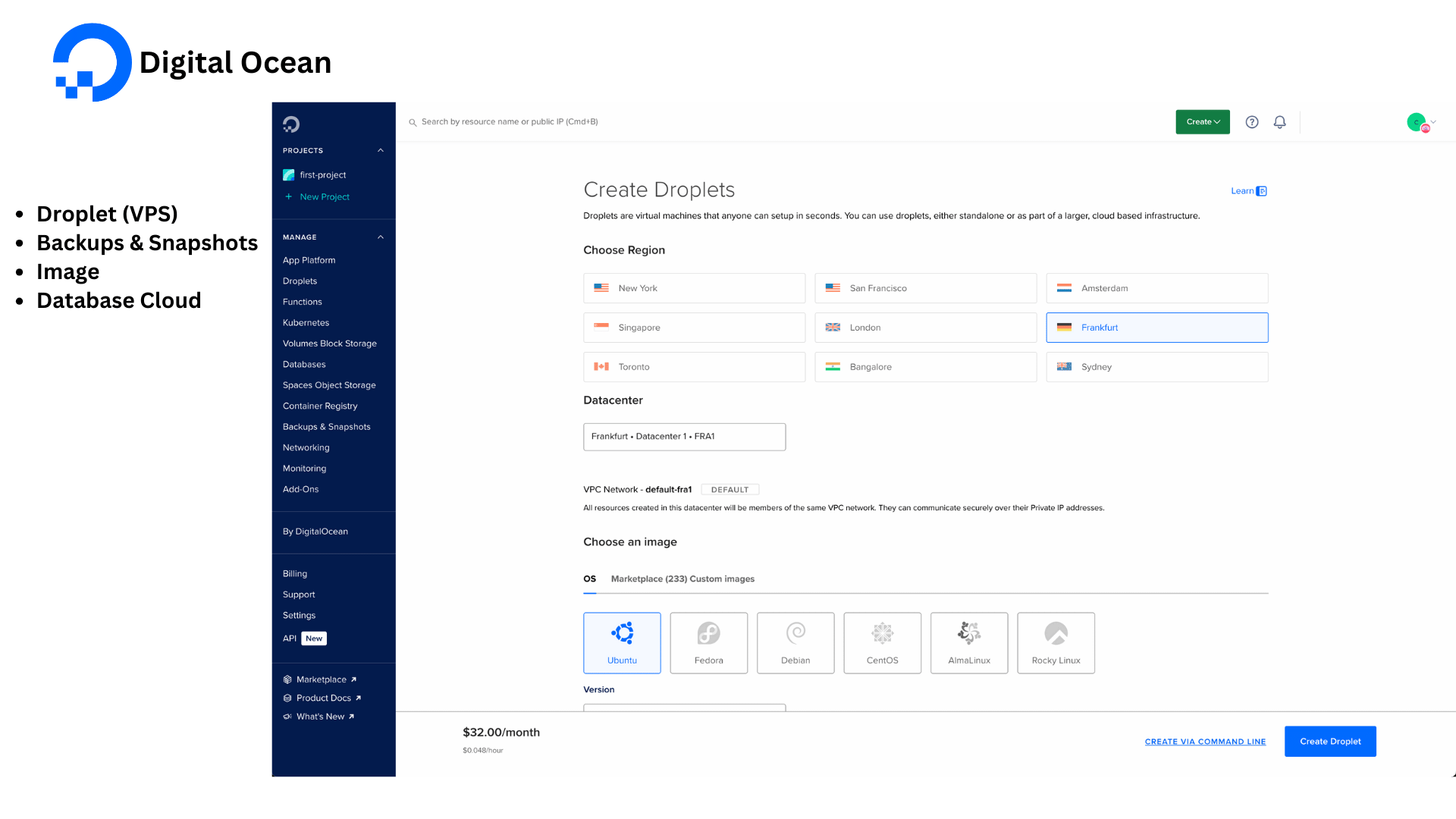1456x819 pixels.
Task: Focus the resource search field
Action: pos(510,122)
